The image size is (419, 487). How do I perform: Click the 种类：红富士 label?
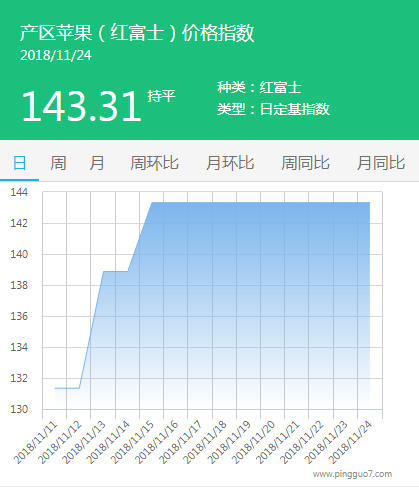pyautogui.click(x=259, y=87)
